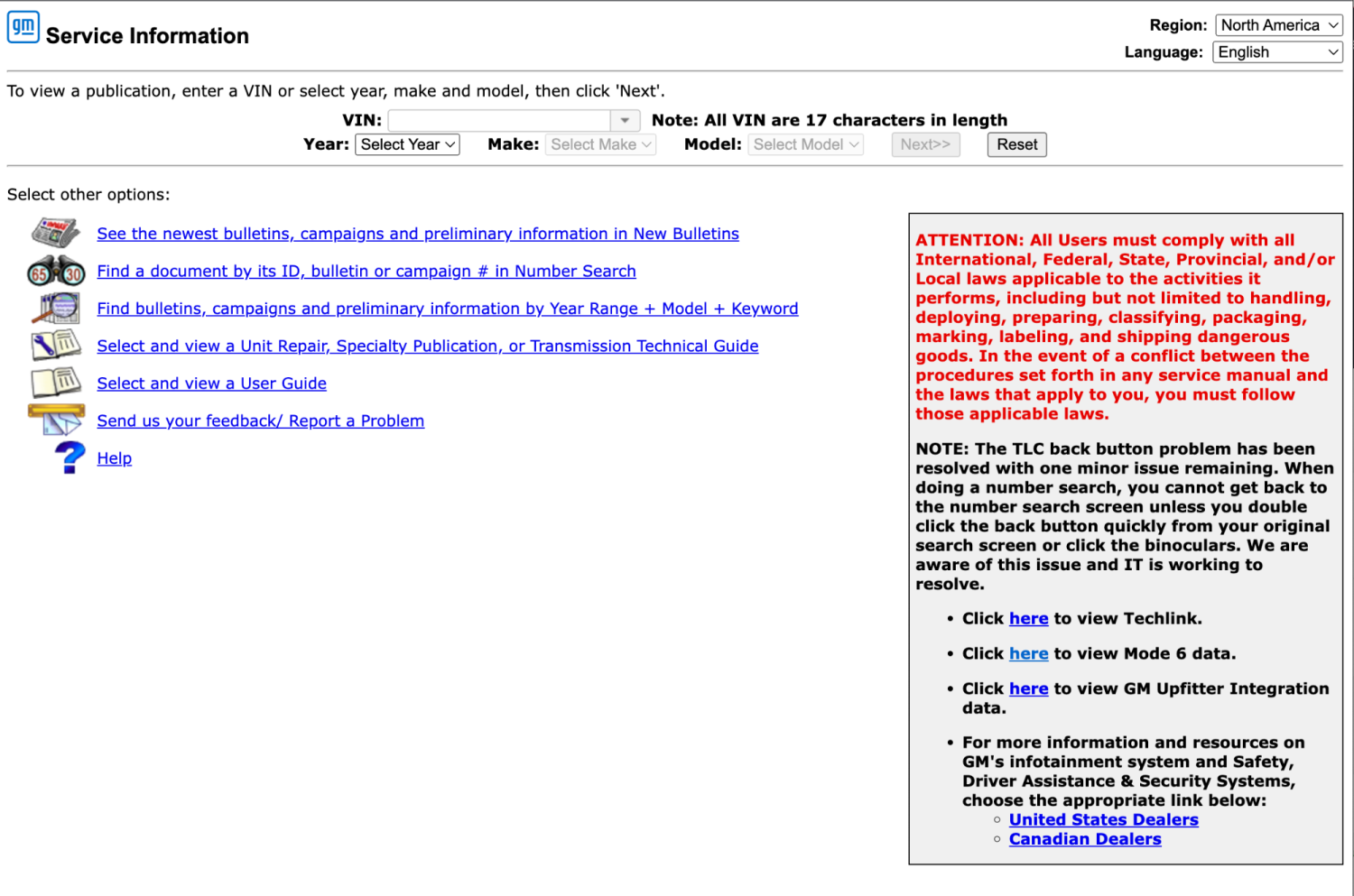Open the Select Make dropdown
Screen dimensions: 1354x896
point(600,144)
